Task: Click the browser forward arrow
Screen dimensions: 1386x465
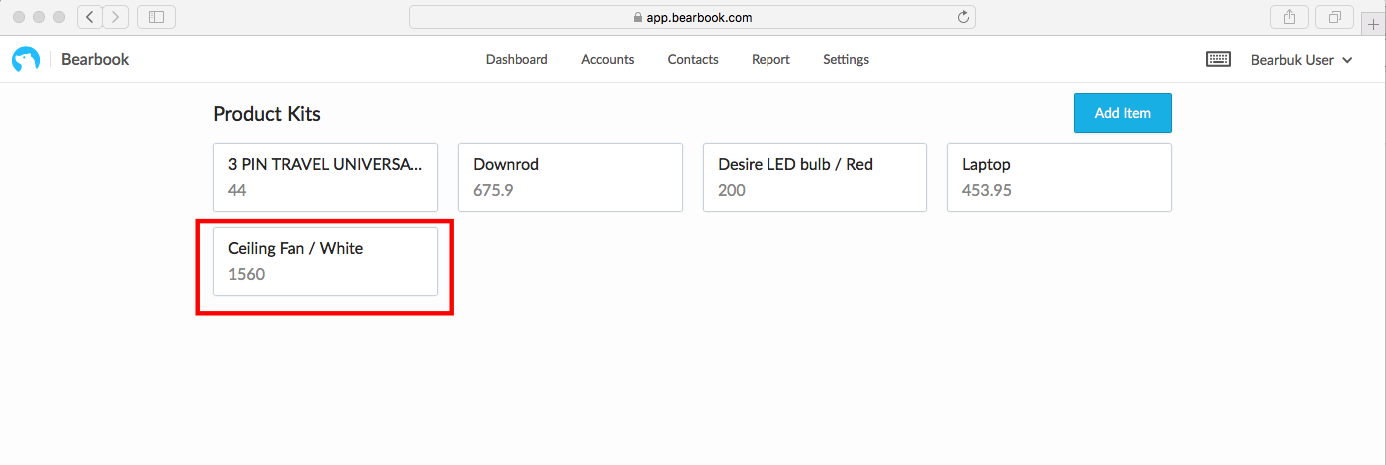Action: pos(116,17)
